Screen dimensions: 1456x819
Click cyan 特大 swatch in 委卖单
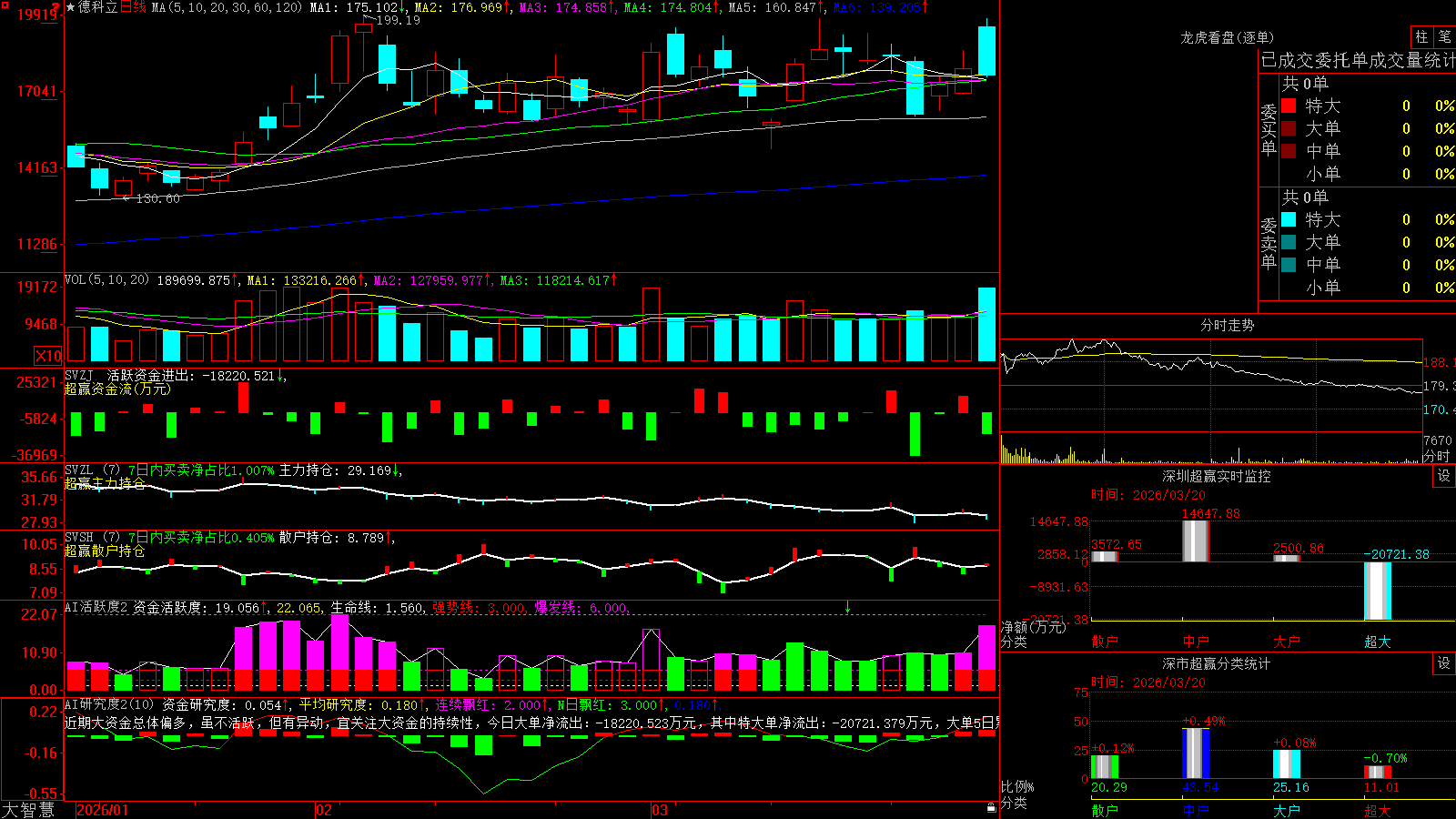(x=1289, y=219)
